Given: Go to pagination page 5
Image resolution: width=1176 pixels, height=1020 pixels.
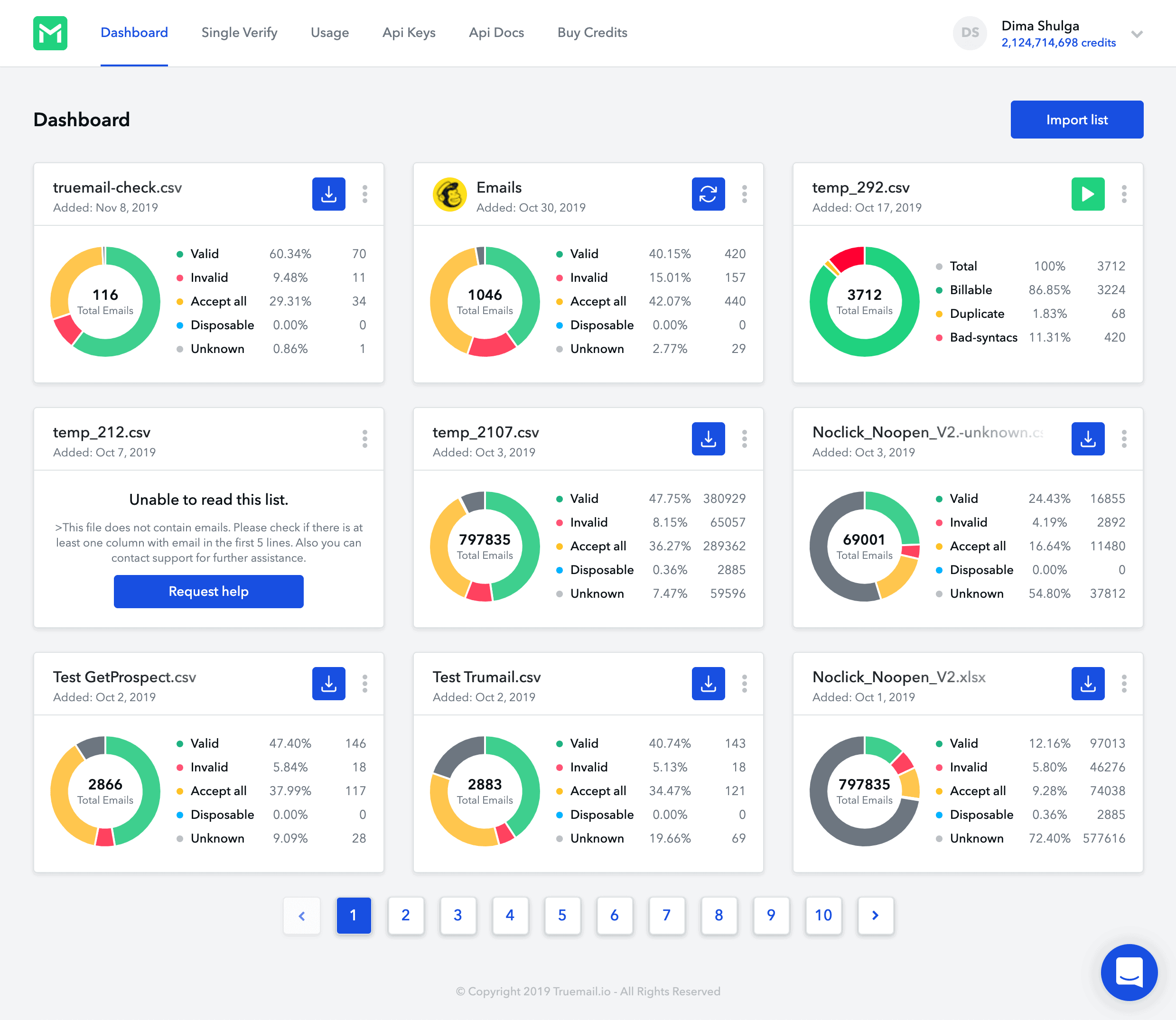Looking at the screenshot, I should click(x=561, y=915).
